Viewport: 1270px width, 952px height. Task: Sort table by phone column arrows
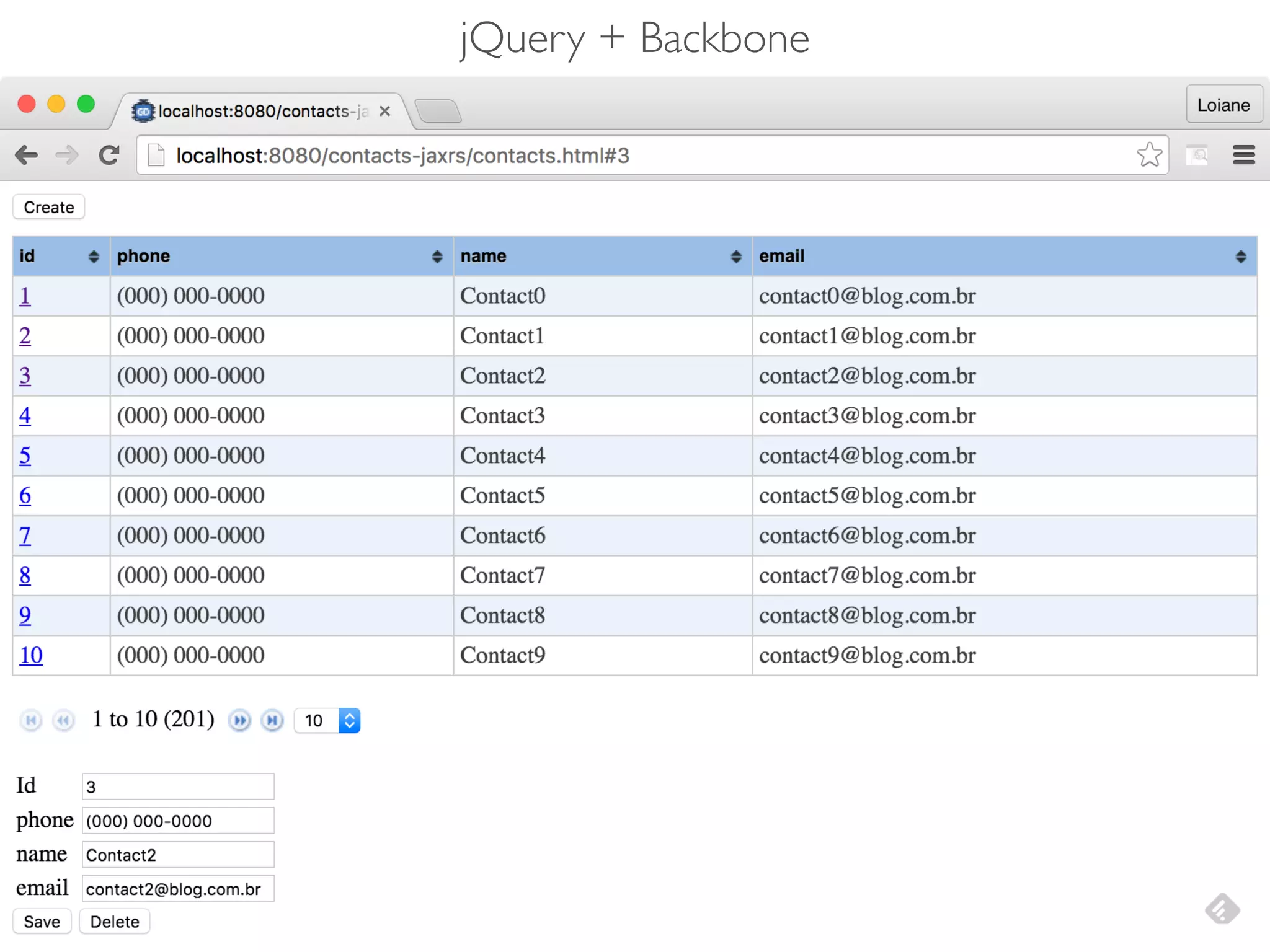coord(437,257)
